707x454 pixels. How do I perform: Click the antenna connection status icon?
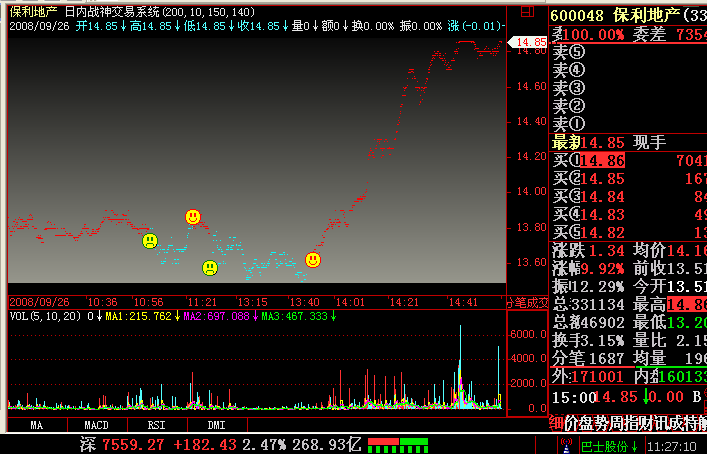[566, 445]
